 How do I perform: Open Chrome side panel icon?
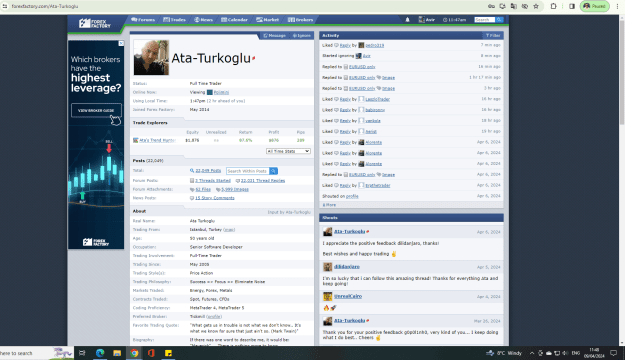point(572,6)
